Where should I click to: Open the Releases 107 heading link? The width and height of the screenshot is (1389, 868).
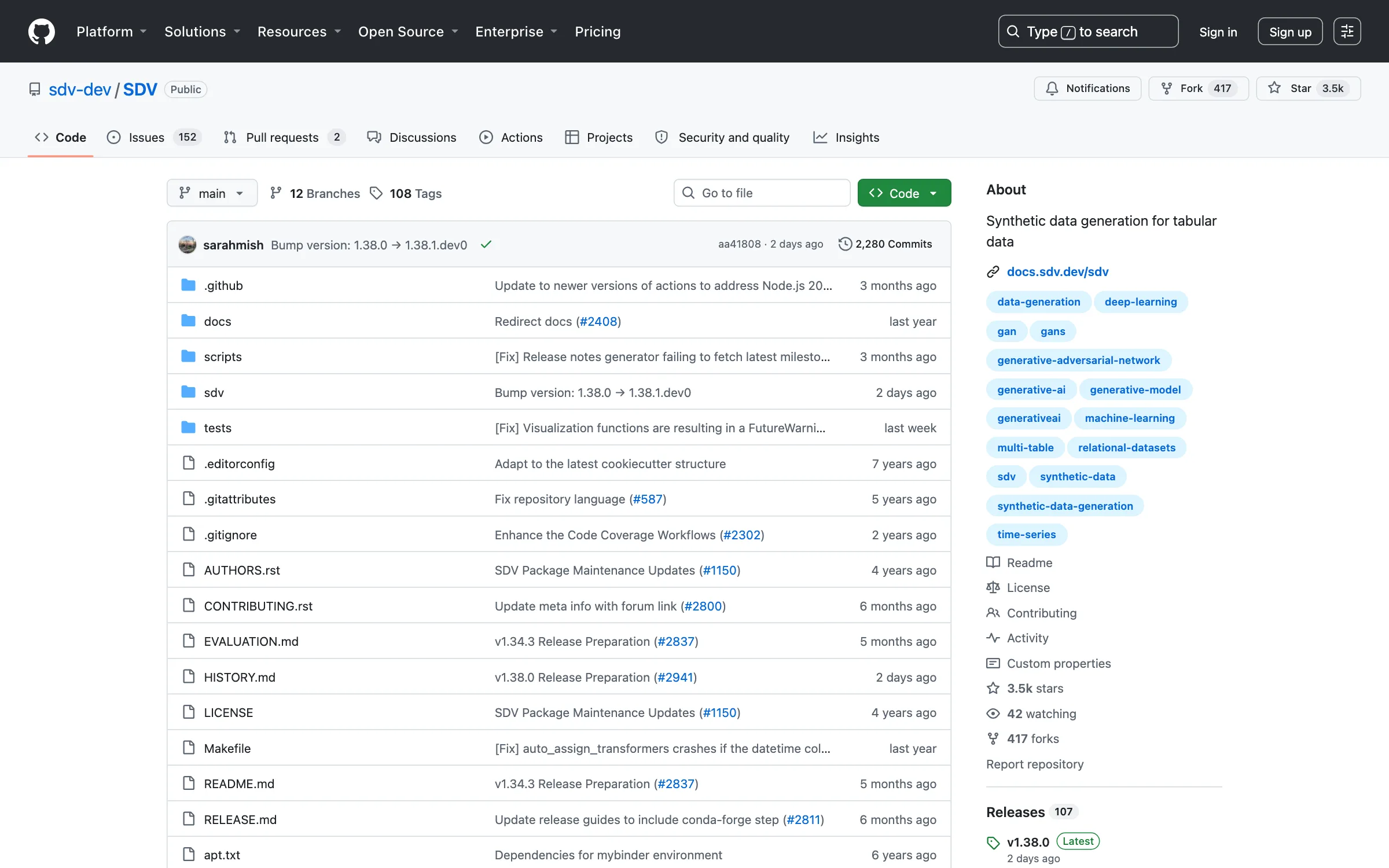point(1032,812)
